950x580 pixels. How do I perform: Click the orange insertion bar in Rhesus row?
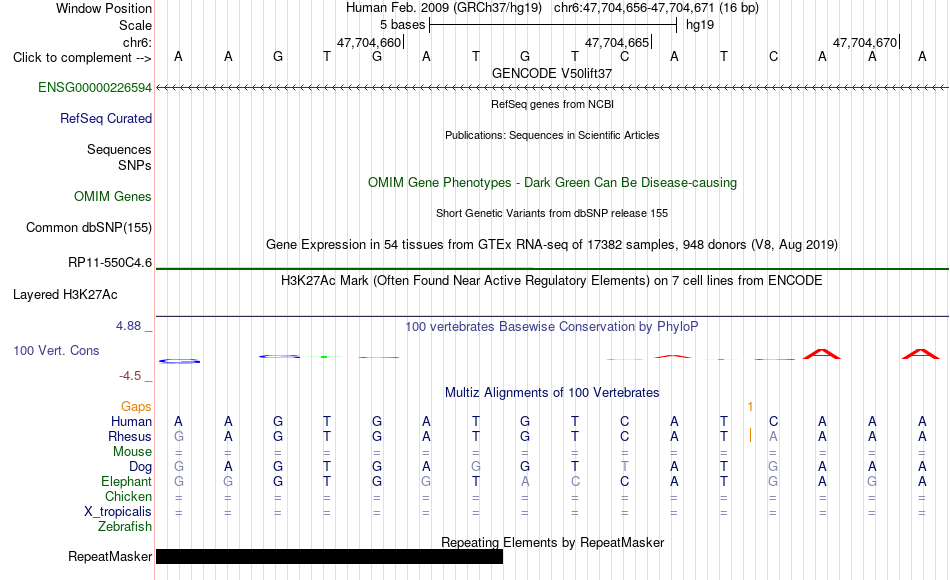pos(751,435)
